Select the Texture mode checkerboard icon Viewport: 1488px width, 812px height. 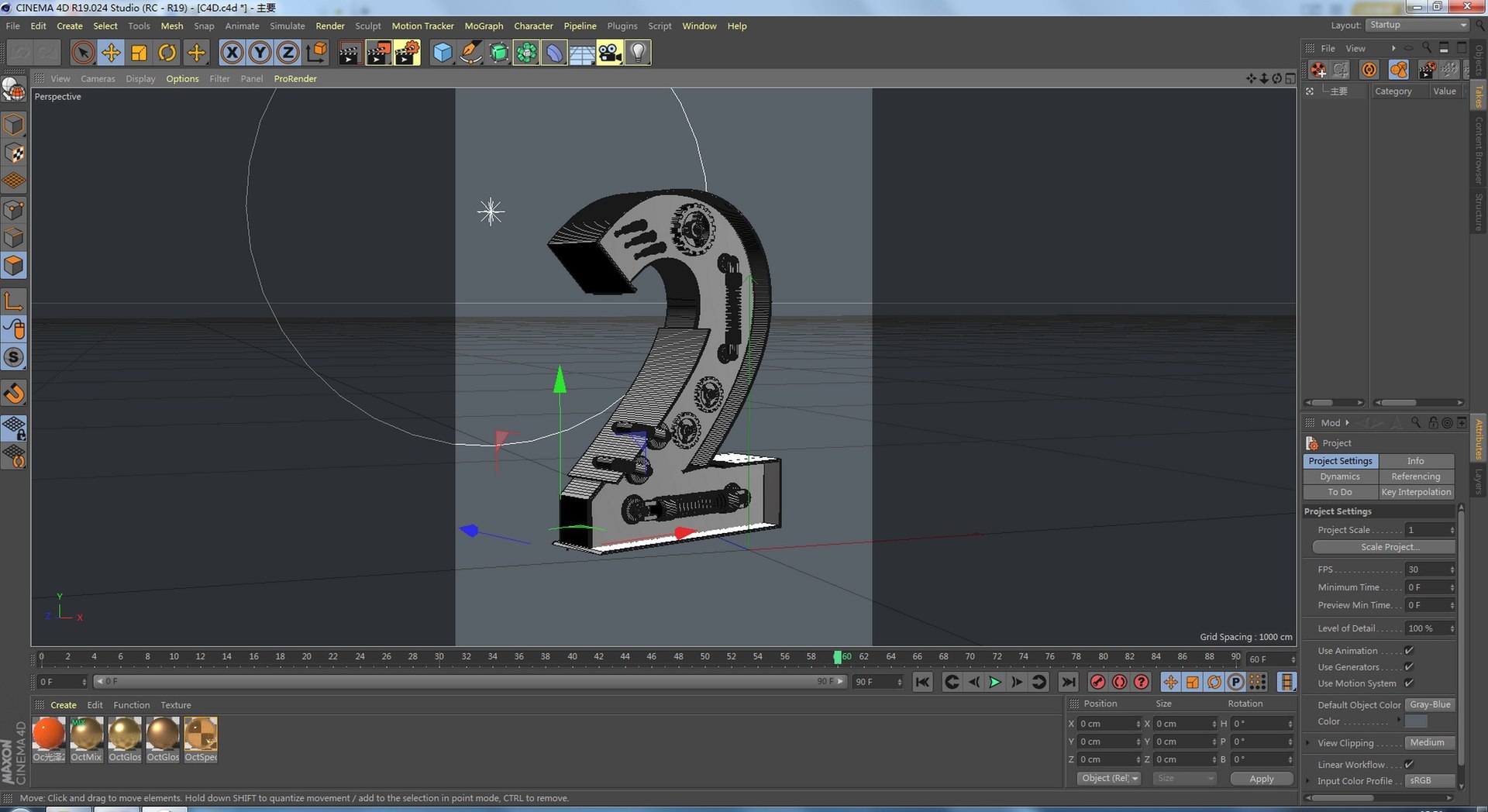(x=14, y=153)
